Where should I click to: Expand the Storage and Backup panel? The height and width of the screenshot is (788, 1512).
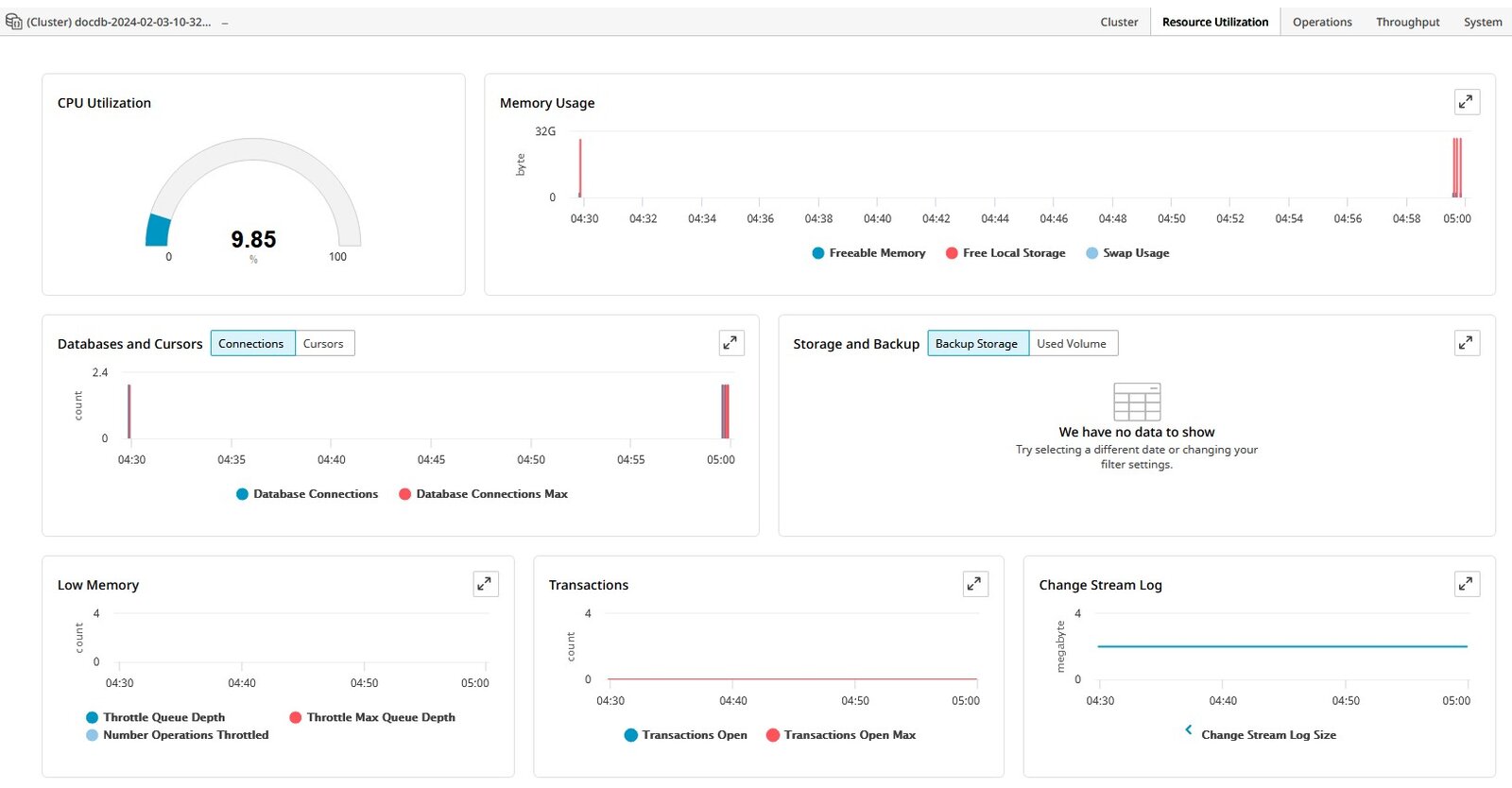click(1467, 343)
